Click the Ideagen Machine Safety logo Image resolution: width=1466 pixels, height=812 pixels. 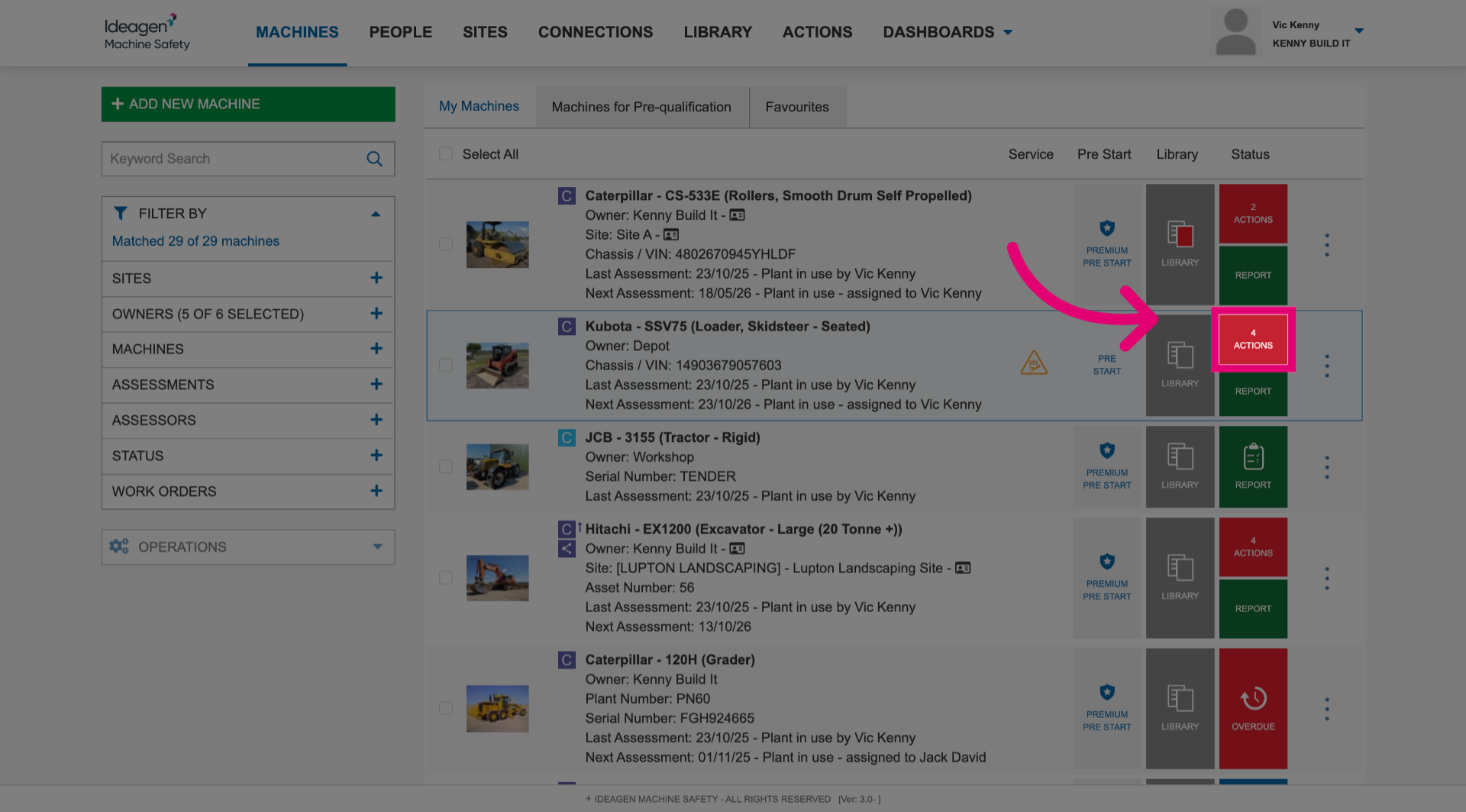147,32
